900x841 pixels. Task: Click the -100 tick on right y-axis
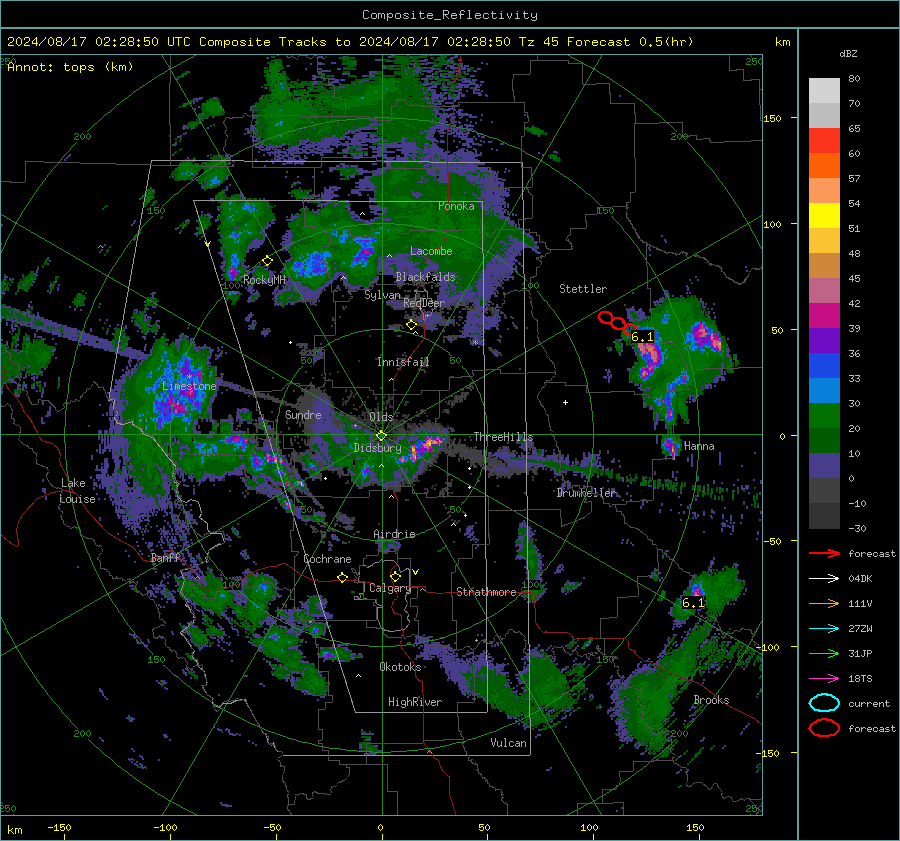[x=767, y=647]
